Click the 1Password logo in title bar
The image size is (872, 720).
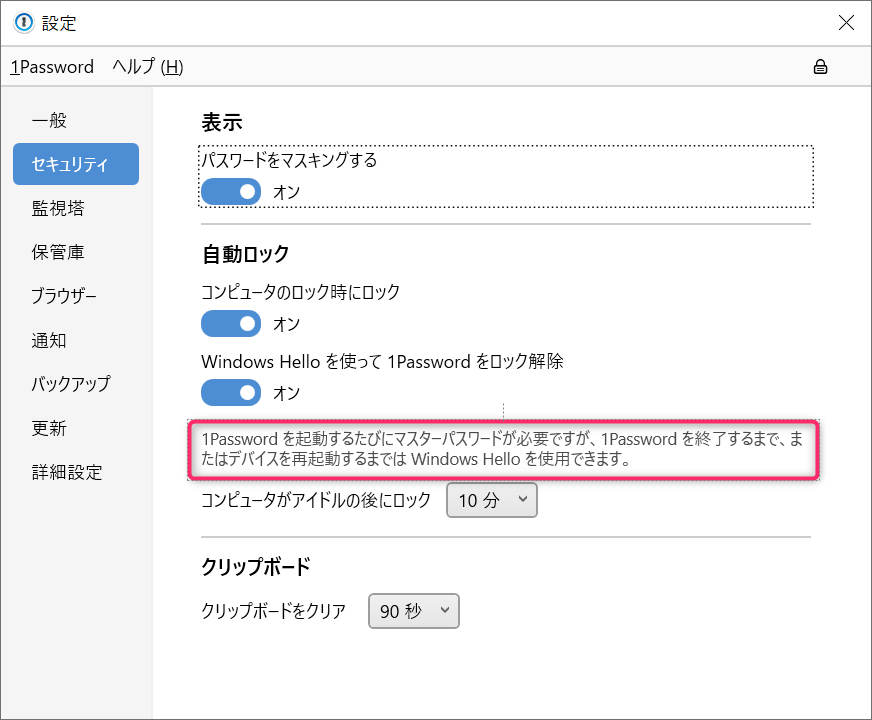click(23, 23)
